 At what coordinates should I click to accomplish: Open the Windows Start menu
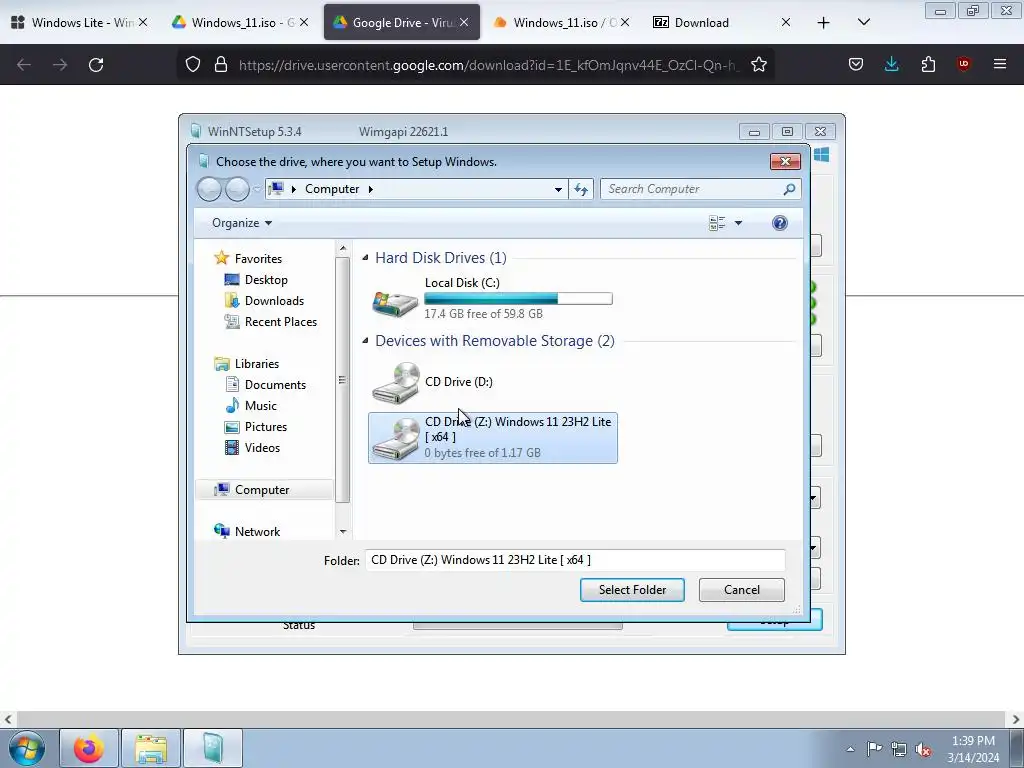point(27,748)
